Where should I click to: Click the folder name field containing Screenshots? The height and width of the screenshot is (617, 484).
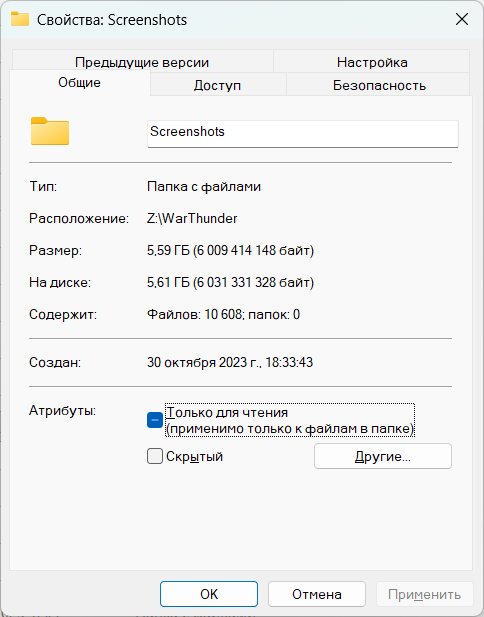pyautogui.click(x=303, y=134)
